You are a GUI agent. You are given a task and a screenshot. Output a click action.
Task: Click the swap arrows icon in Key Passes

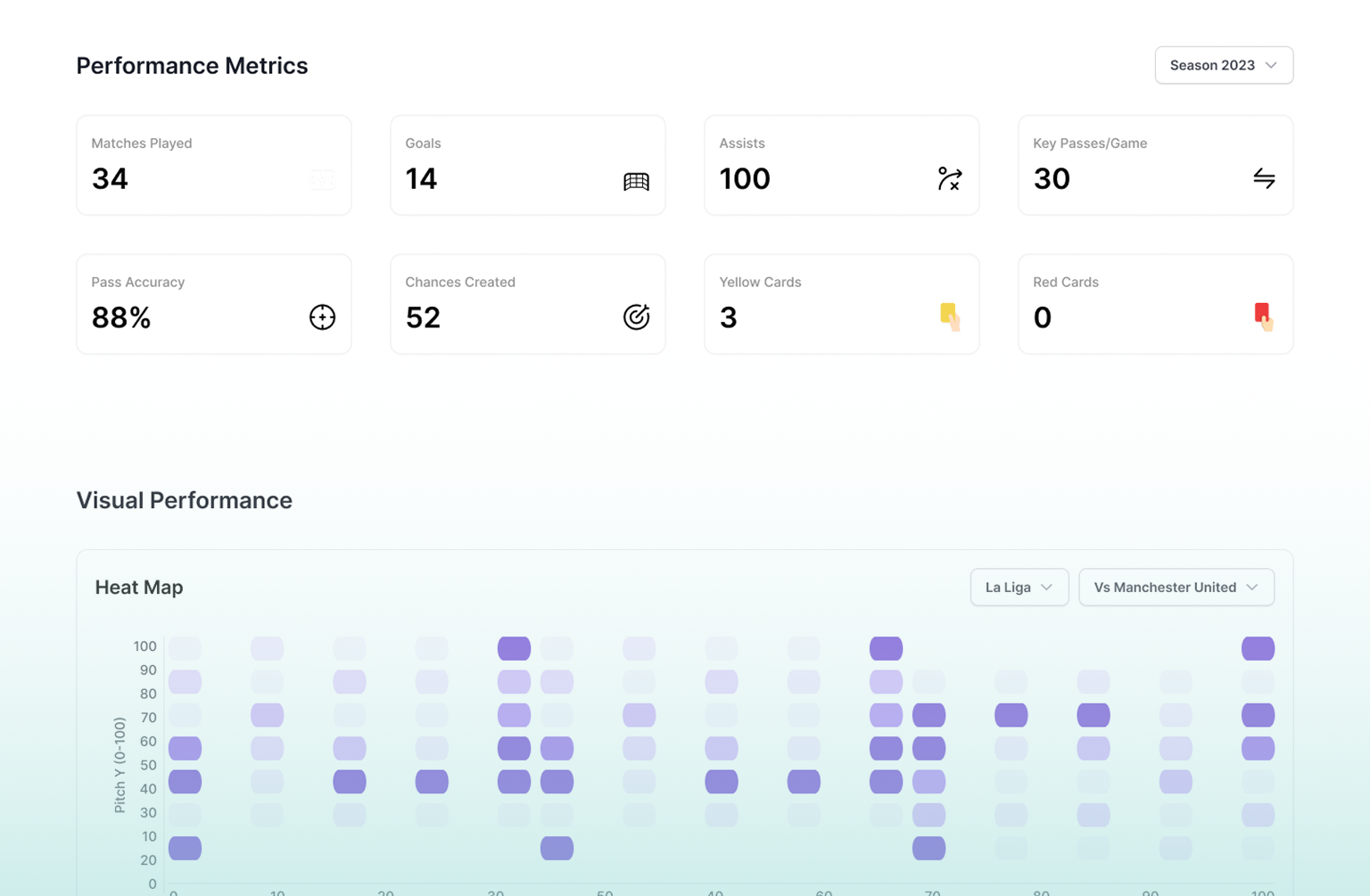[x=1264, y=178]
